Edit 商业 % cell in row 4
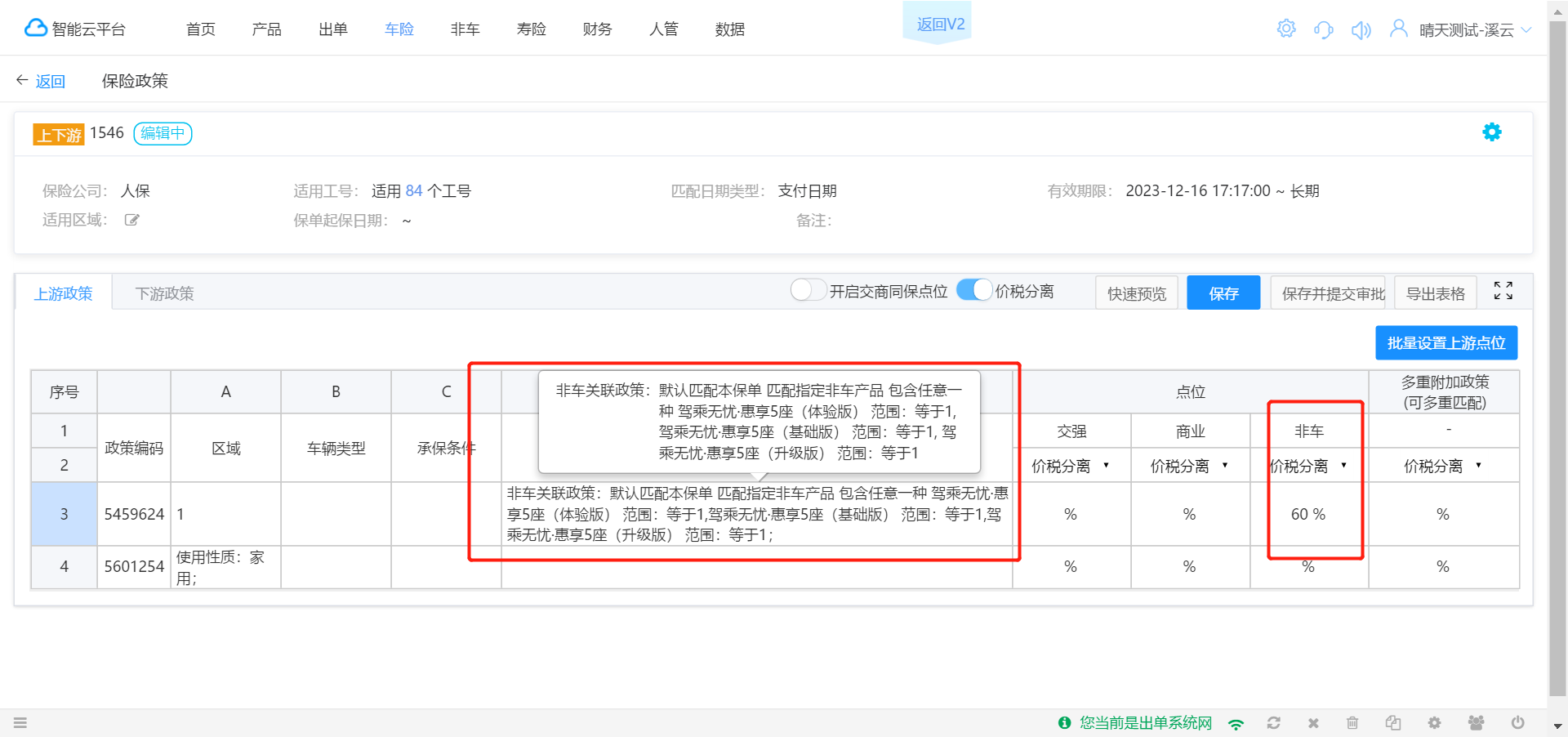Image resolution: width=1568 pixels, height=737 pixels. point(1190,567)
